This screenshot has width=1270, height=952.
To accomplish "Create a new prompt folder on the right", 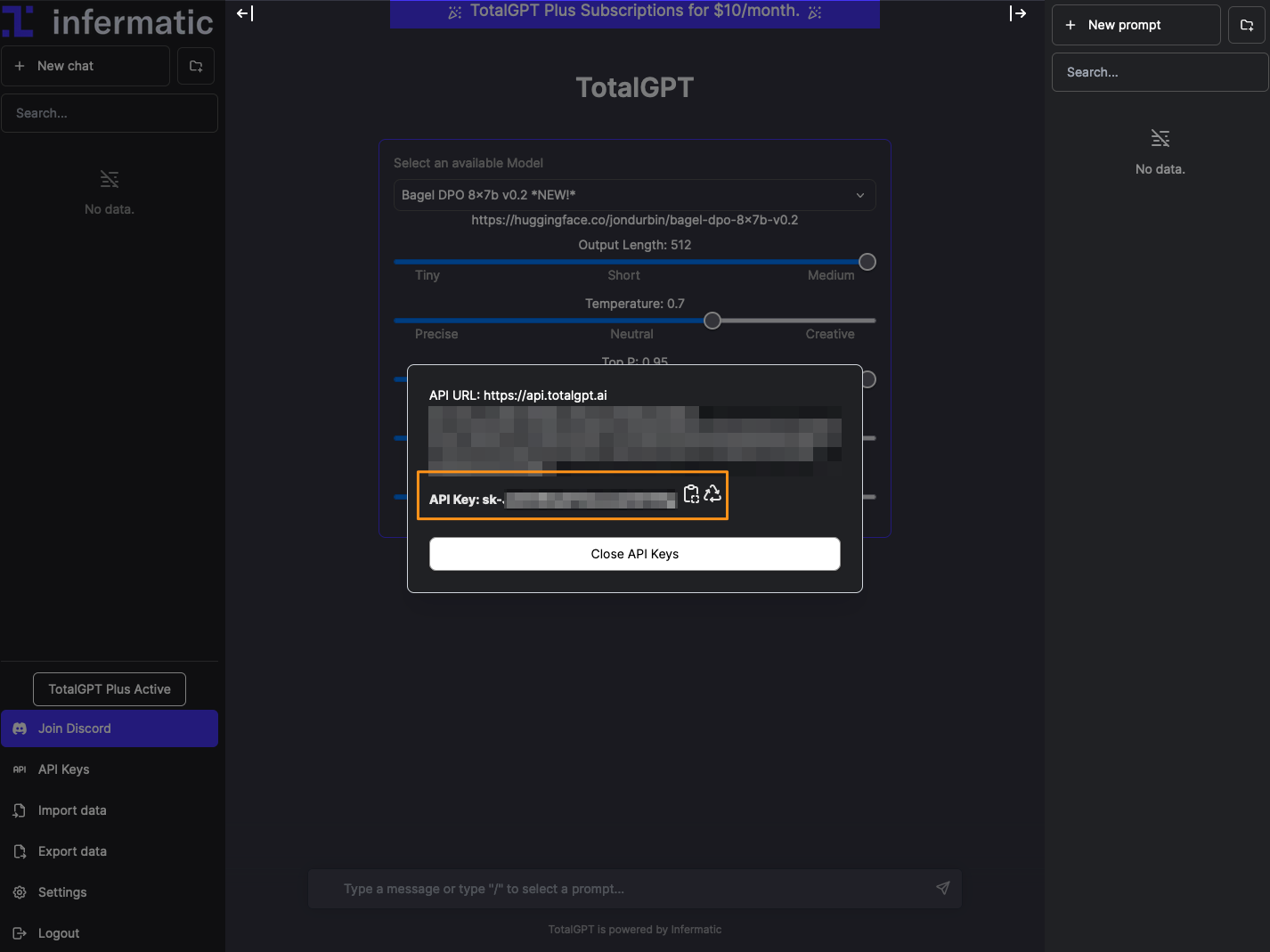I will pyautogui.click(x=1247, y=24).
